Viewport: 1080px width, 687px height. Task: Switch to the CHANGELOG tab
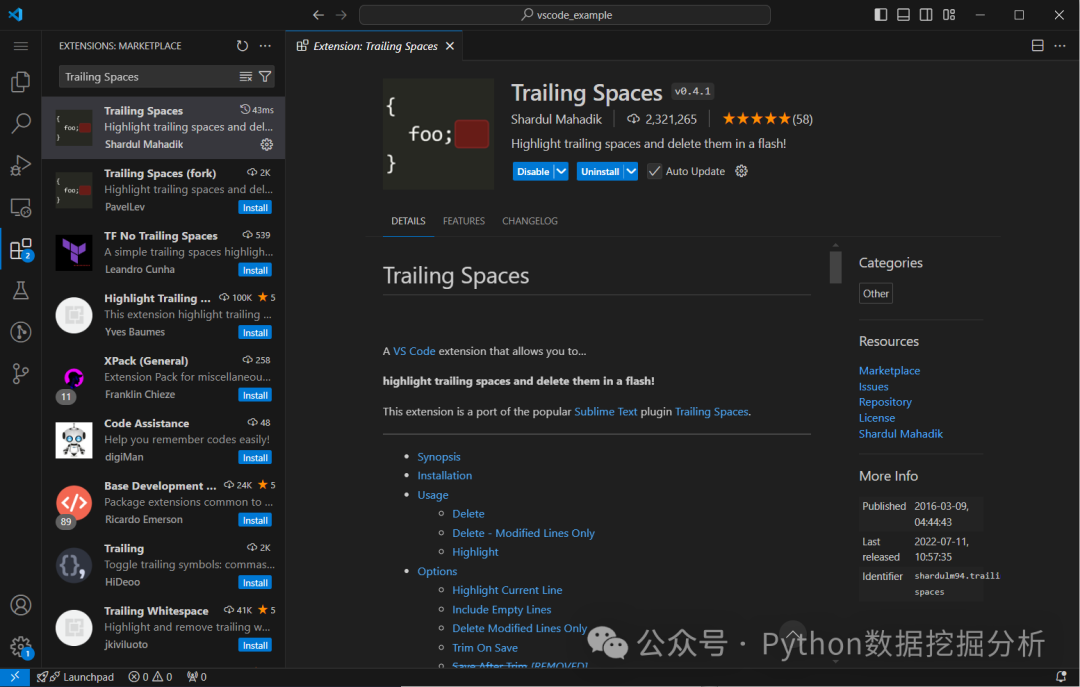click(530, 221)
